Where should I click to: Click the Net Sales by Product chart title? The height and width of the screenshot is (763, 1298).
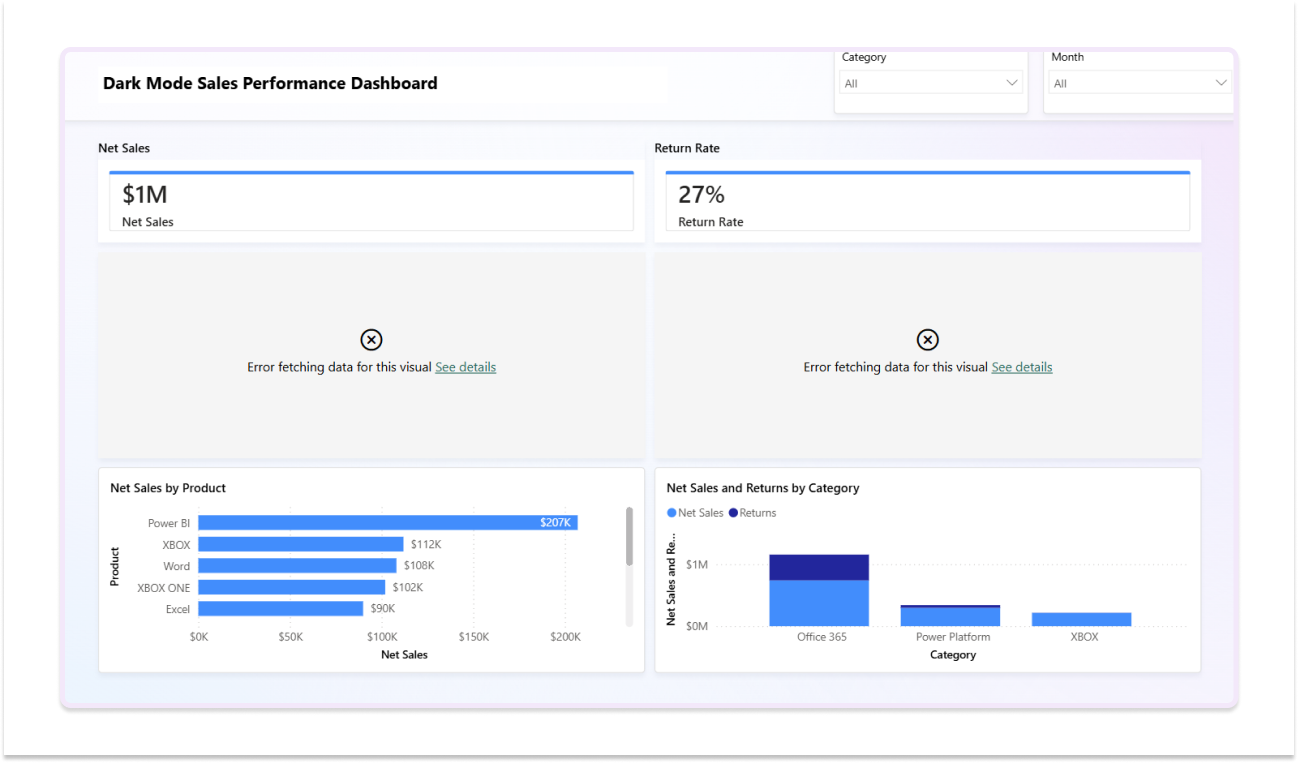coord(168,488)
